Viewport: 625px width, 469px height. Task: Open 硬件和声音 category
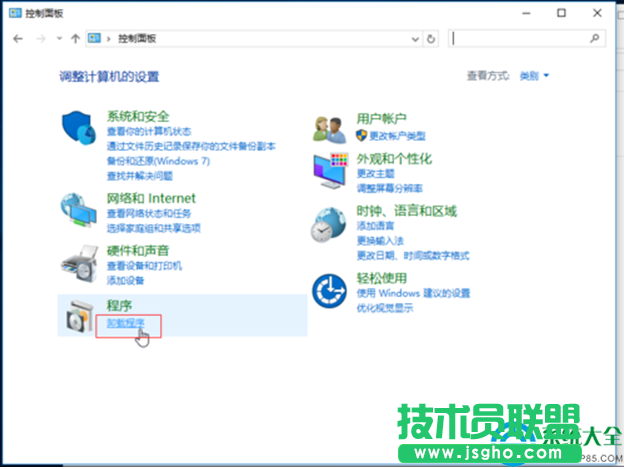[138, 251]
